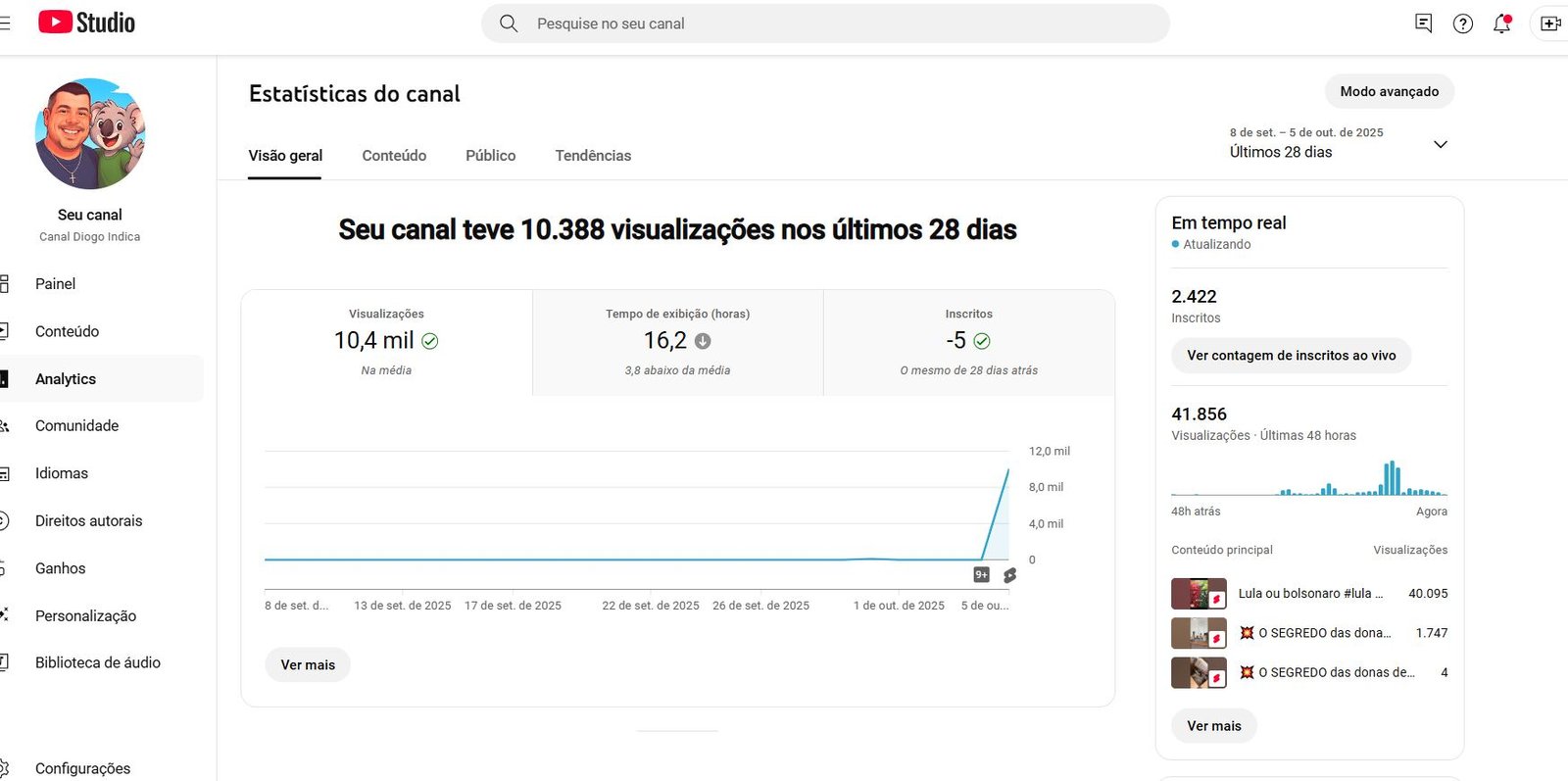This screenshot has height=781, width=1568.
Task: Open the send feedback icon
Action: click(1423, 24)
